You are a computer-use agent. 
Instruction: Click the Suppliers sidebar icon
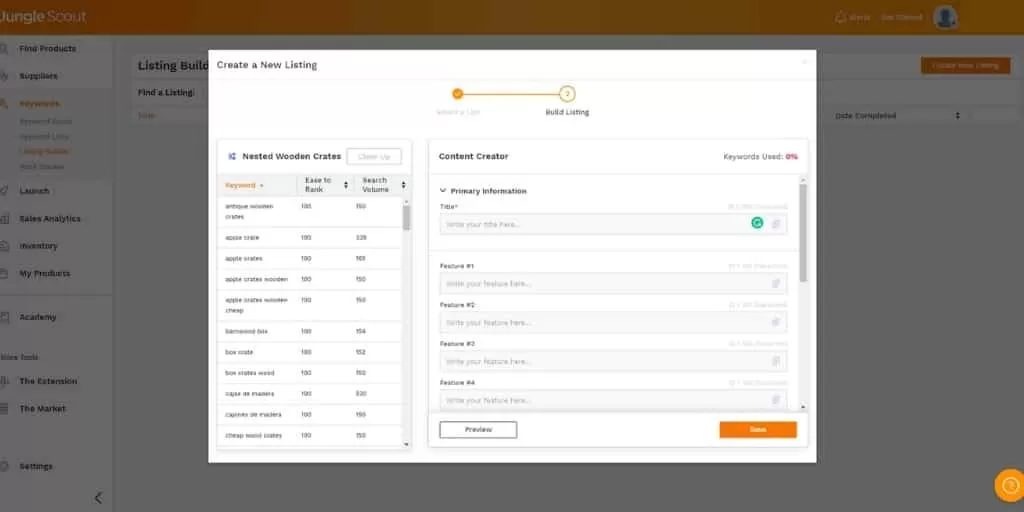4,76
